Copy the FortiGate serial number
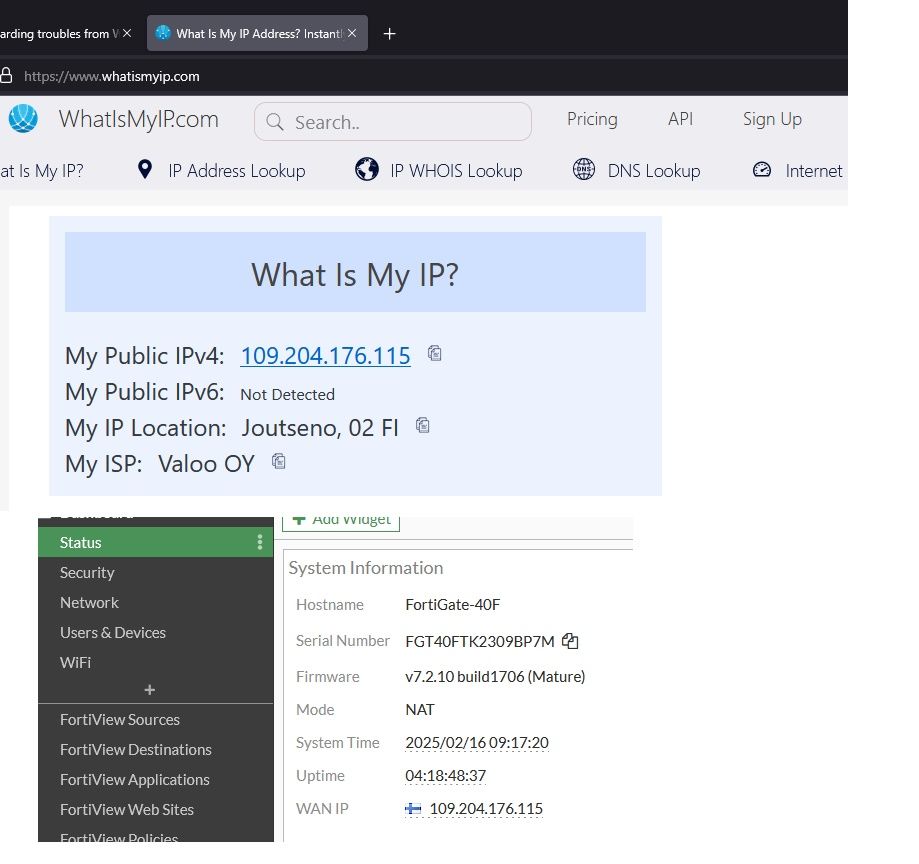Screen dimensions: 919x864 coord(570,641)
